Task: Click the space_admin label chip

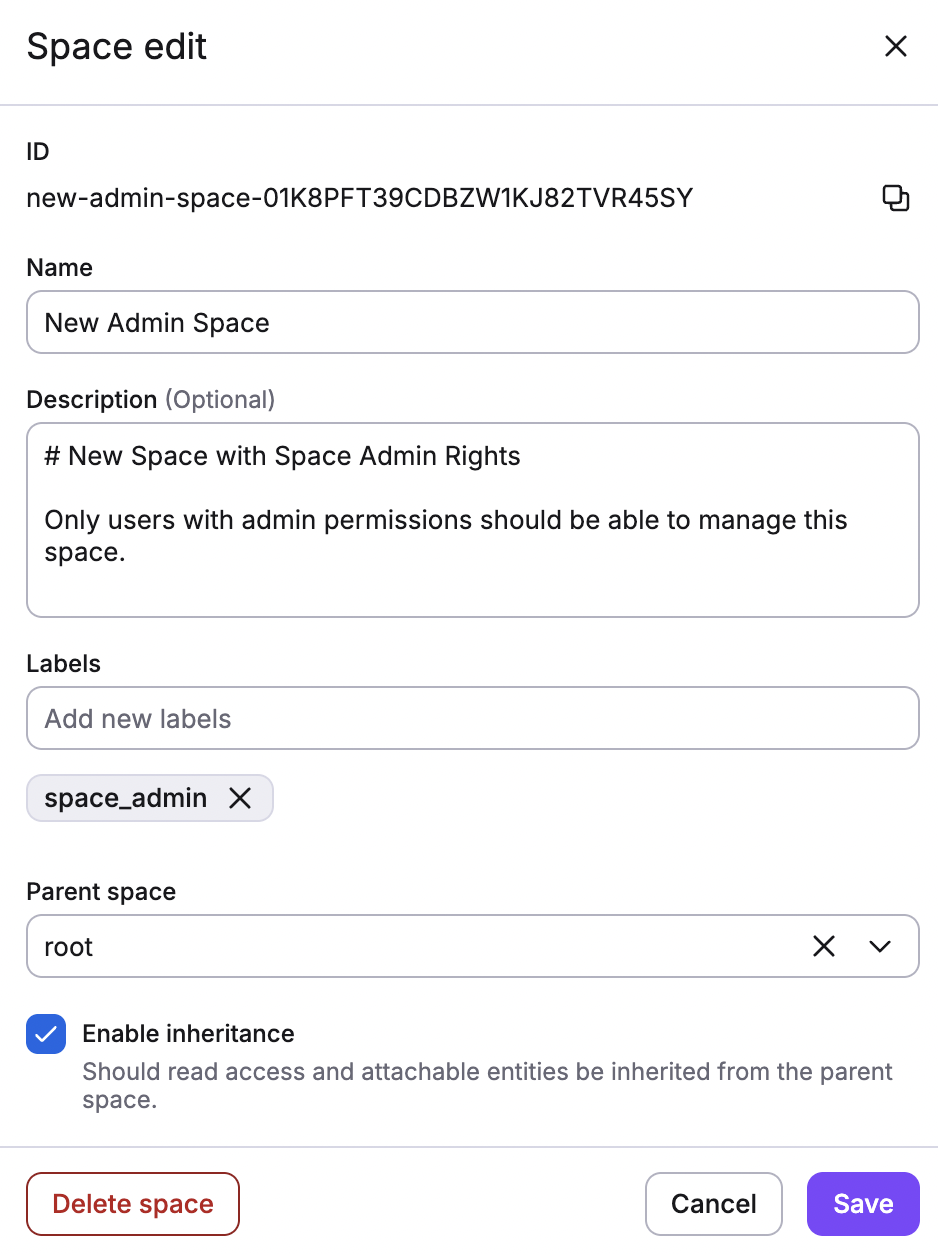Action: click(125, 798)
